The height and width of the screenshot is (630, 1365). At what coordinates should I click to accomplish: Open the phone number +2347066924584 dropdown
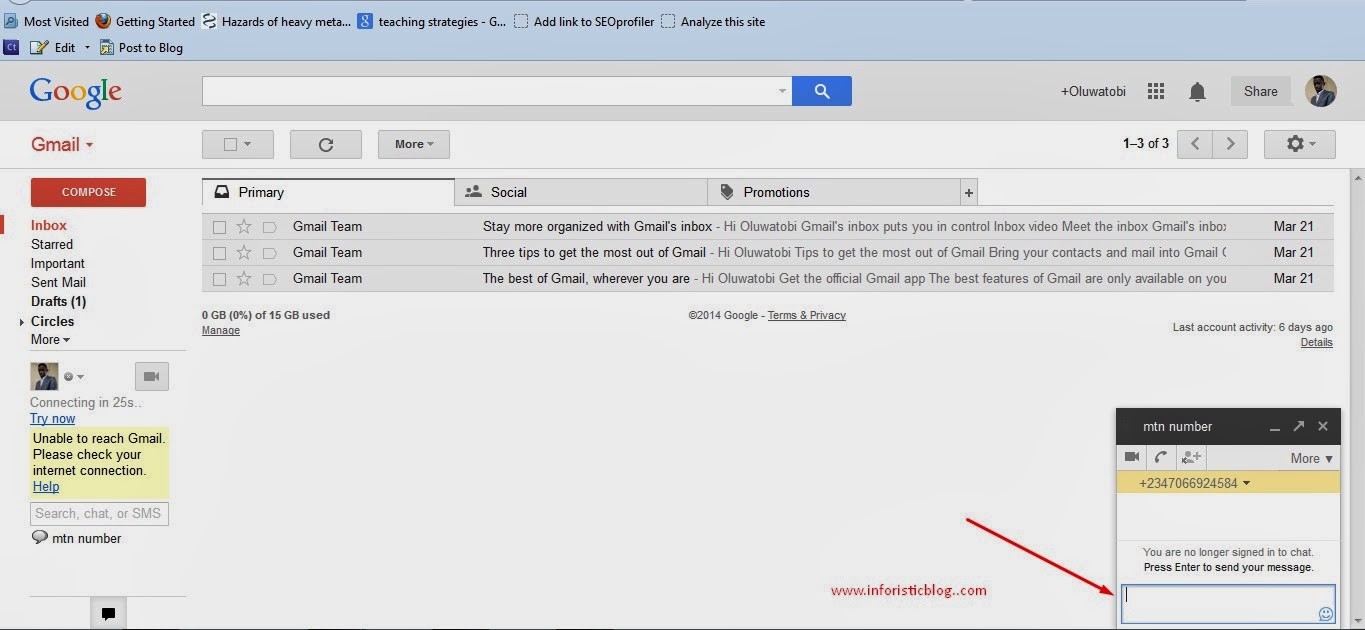[x=1195, y=483]
